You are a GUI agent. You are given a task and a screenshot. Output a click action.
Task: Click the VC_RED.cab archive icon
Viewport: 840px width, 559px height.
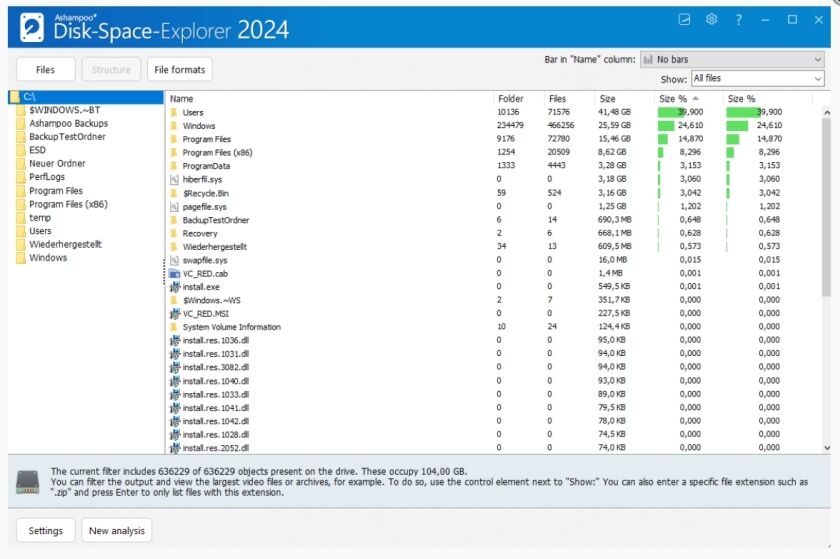pyautogui.click(x=174, y=273)
